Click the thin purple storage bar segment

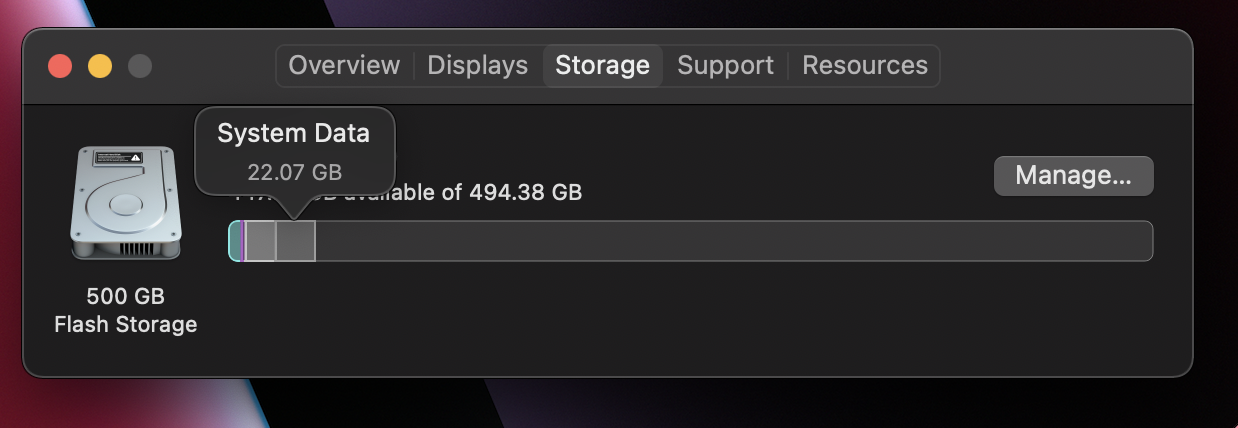[243, 242]
